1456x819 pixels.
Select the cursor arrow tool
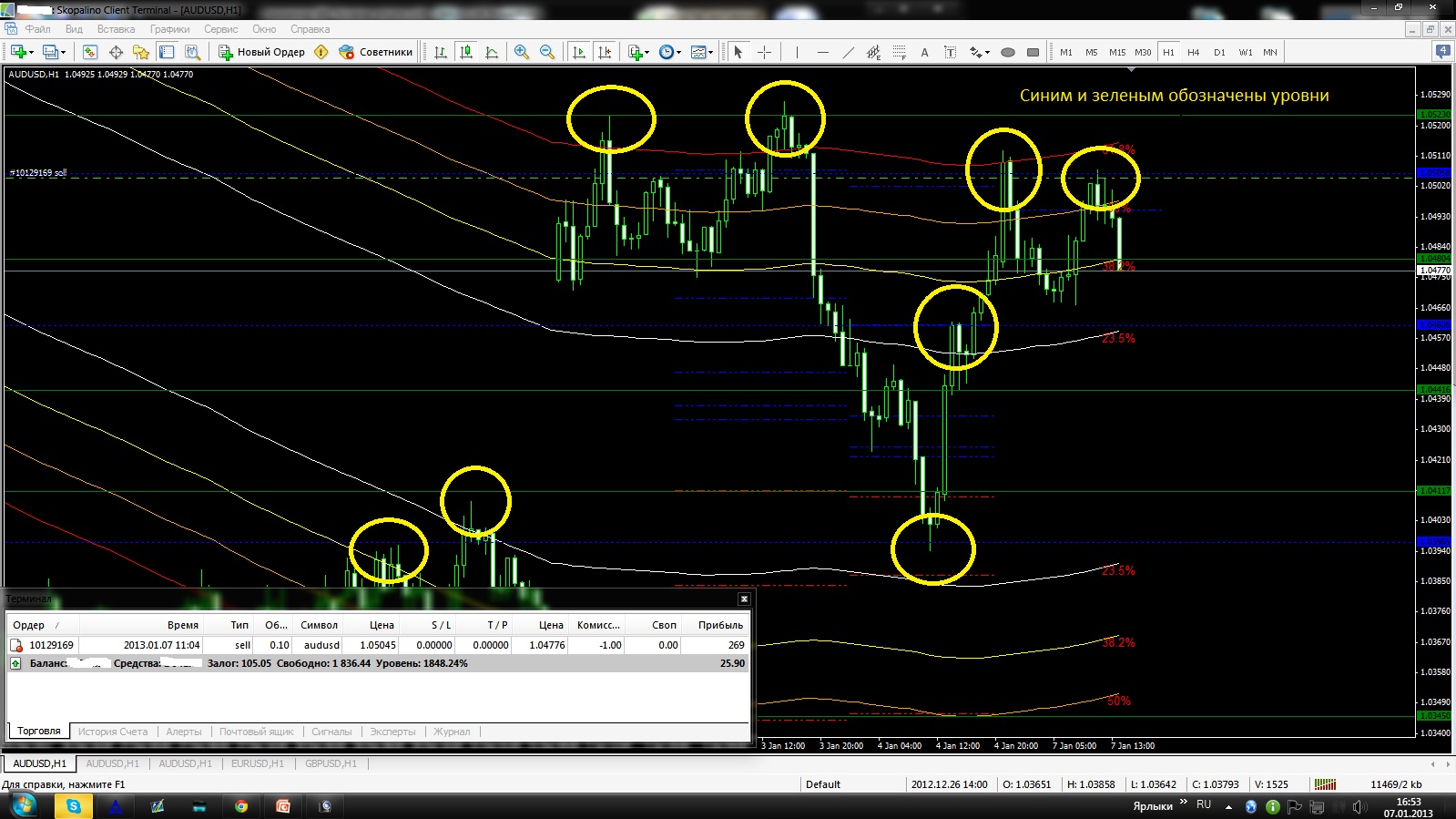pyautogui.click(x=738, y=52)
